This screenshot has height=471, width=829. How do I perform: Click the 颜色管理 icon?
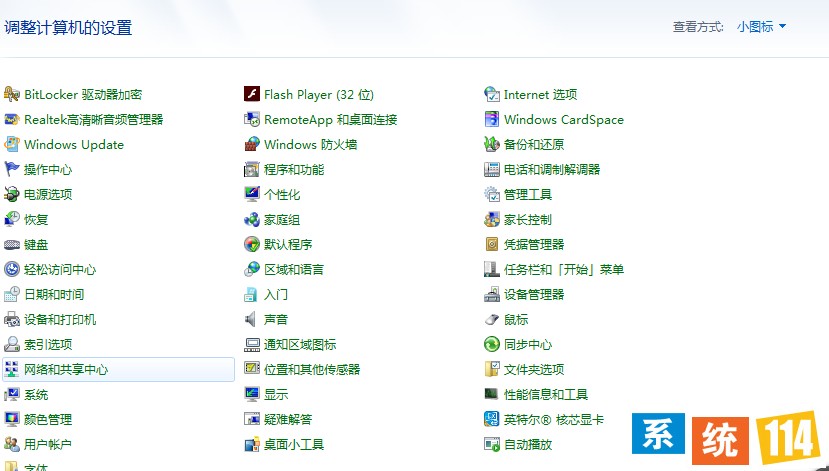[12, 419]
